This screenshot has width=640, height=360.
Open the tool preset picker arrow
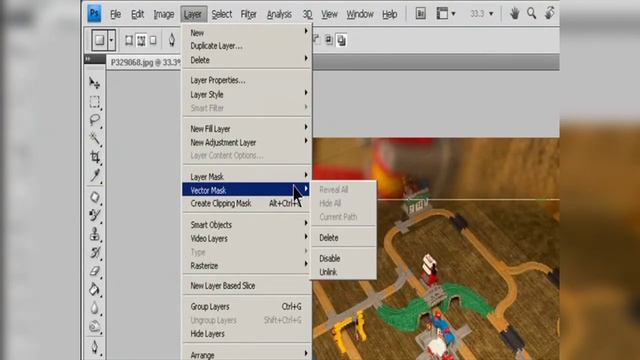pyautogui.click(x=111, y=40)
